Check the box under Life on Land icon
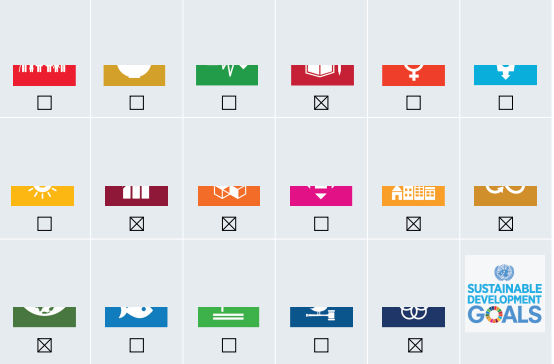The height and width of the screenshot is (364, 554). tap(229, 345)
